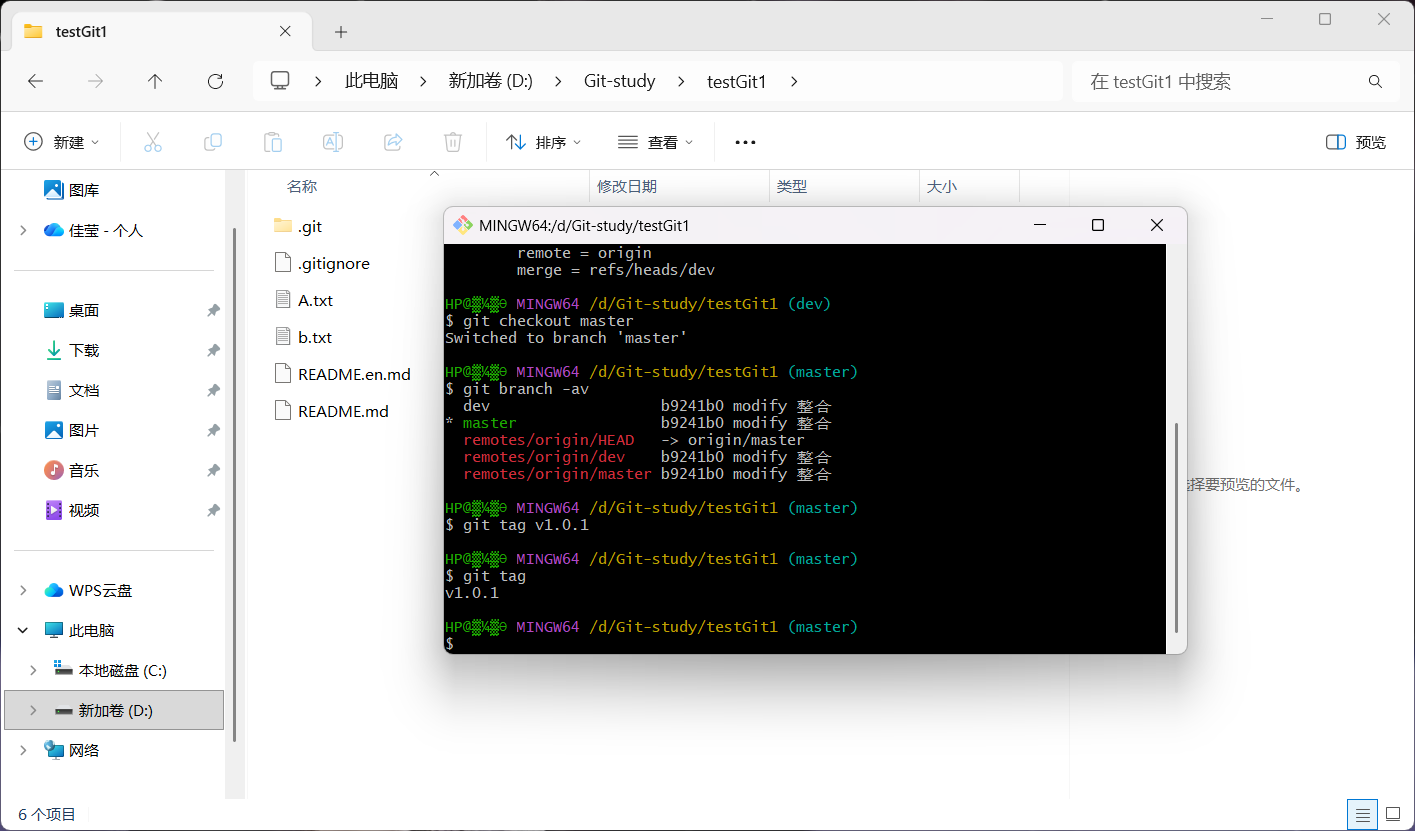Switch to large icons view in status bar
The width and height of the screenshot is (1415, 831).
(1391, 814)
